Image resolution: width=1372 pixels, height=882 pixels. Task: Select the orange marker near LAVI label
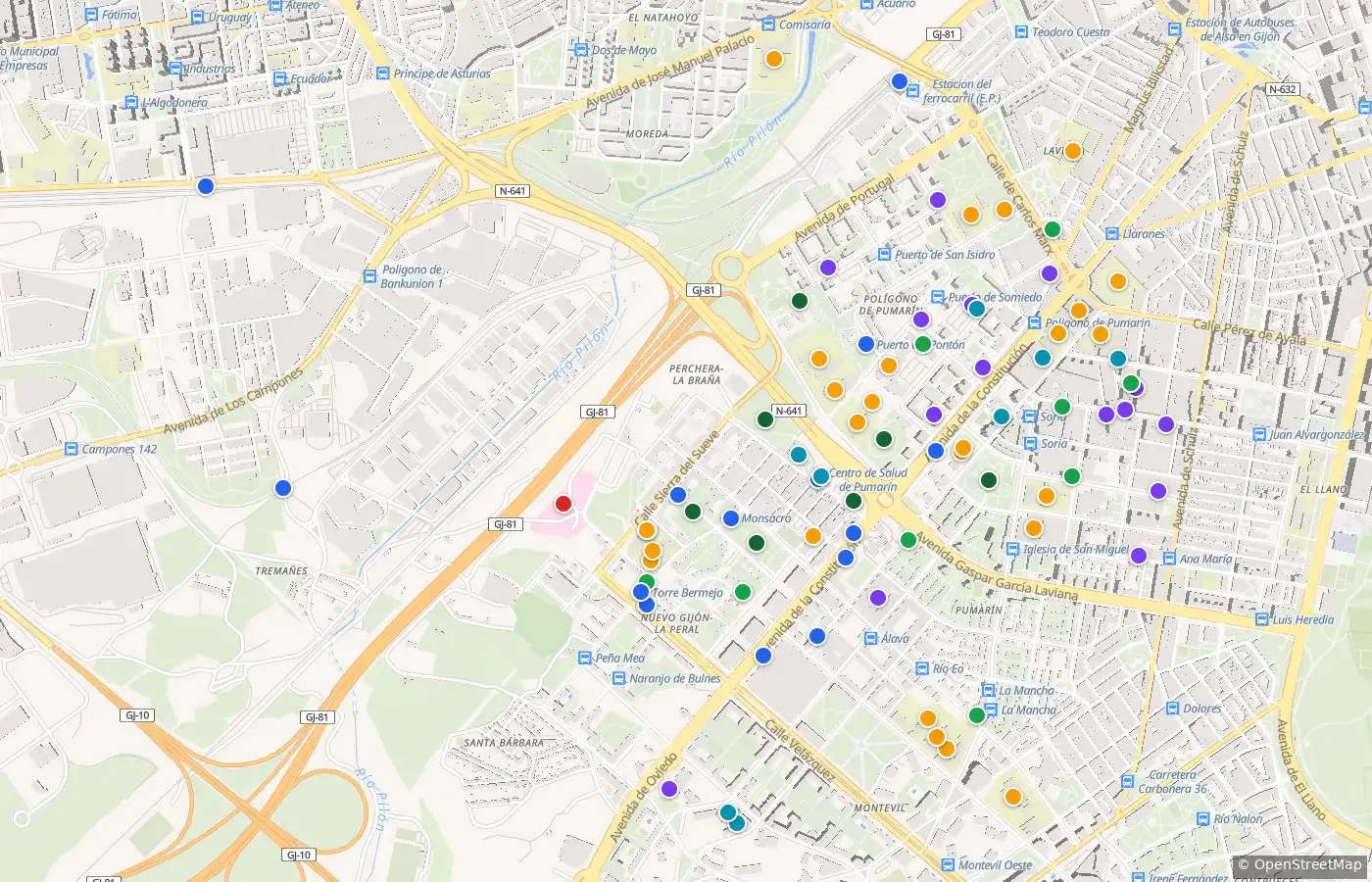(x=1073, y=151)
